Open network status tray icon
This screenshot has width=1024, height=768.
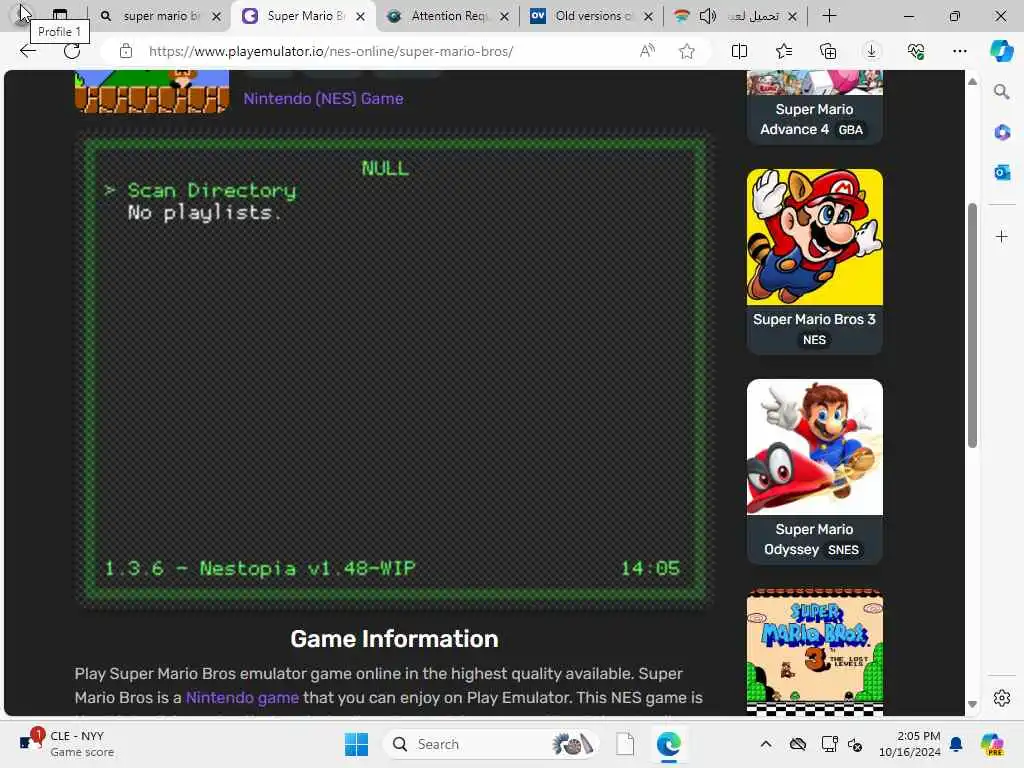pyautogui.click(x=829, y=744)
